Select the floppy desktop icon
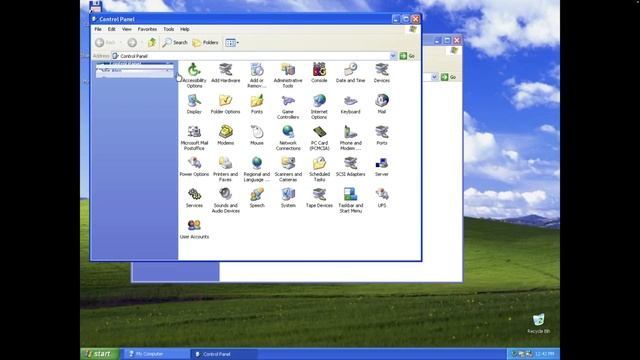This screenshot has width=640, height=360. 95,6
